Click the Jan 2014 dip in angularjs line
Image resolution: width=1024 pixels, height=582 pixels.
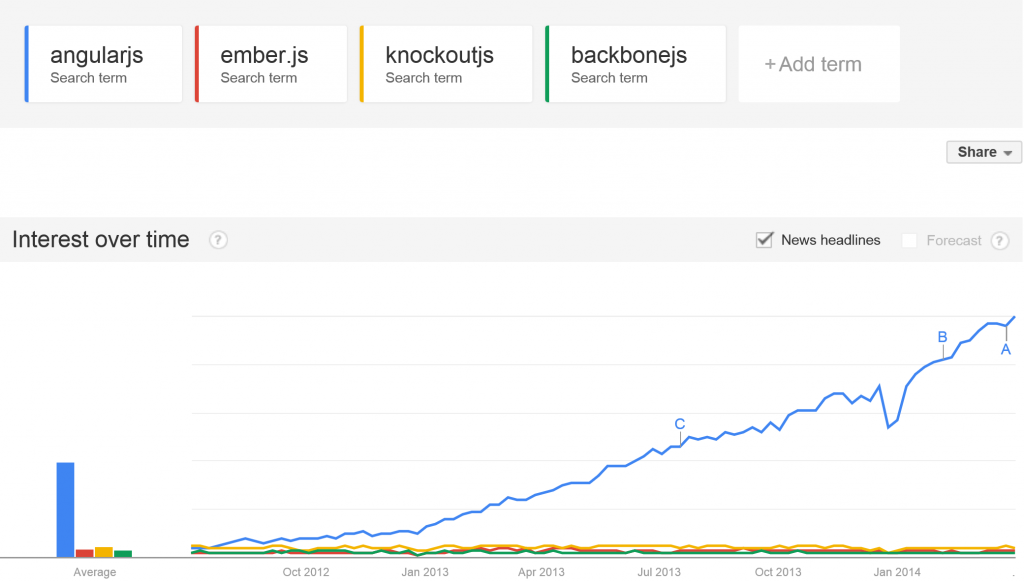[889, 427]
